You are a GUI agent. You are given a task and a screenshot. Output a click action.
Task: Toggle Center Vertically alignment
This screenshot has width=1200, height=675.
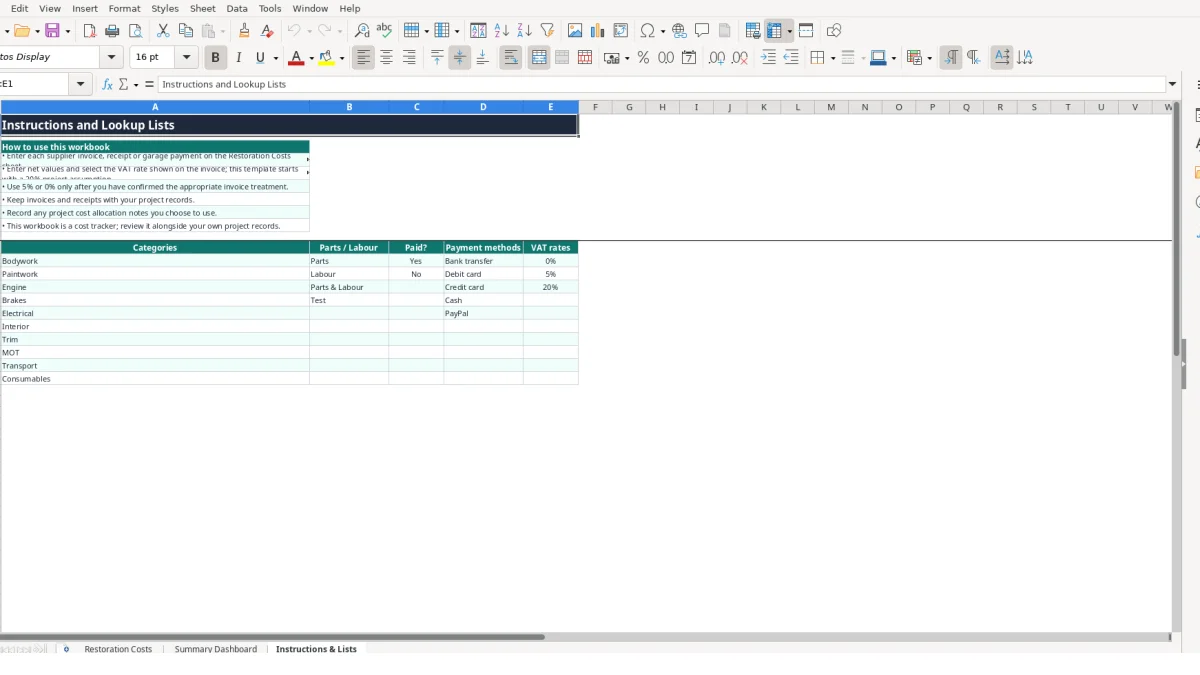point(460,58)
